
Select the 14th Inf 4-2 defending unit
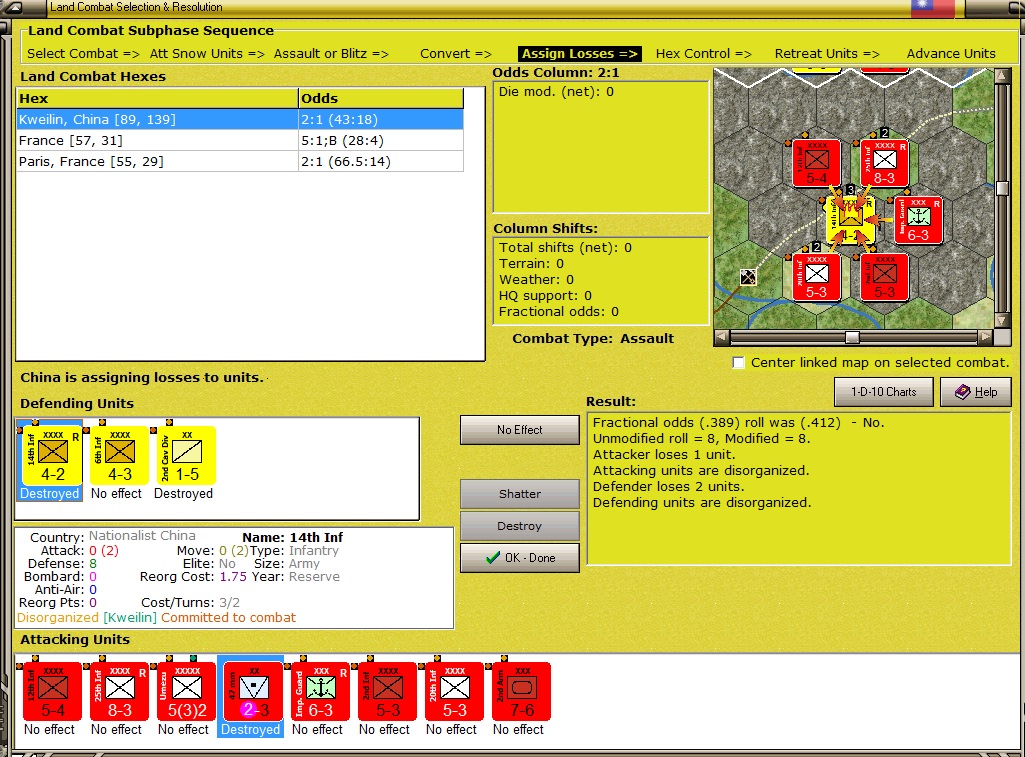(53, 456)
